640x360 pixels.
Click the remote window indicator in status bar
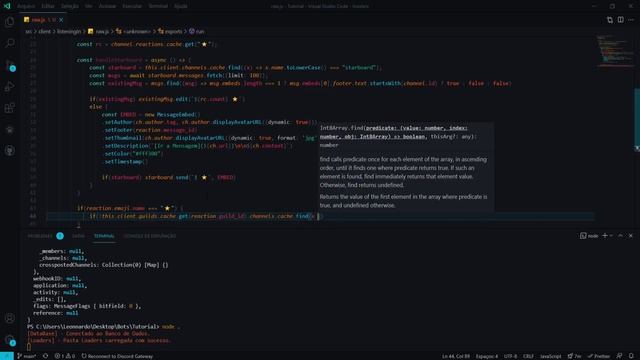click(x=7, y=356)
